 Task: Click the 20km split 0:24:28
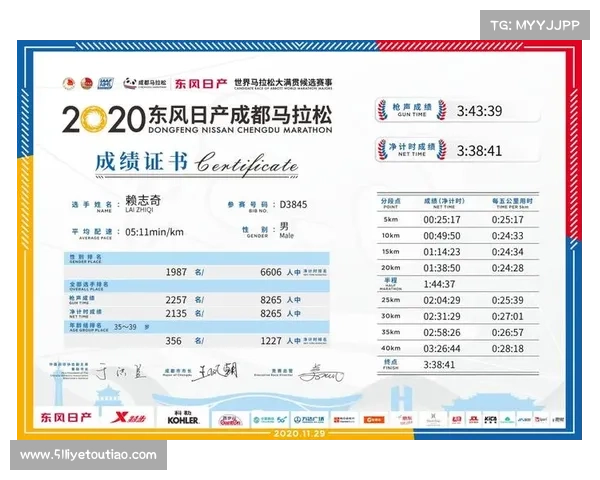(507, 268)
